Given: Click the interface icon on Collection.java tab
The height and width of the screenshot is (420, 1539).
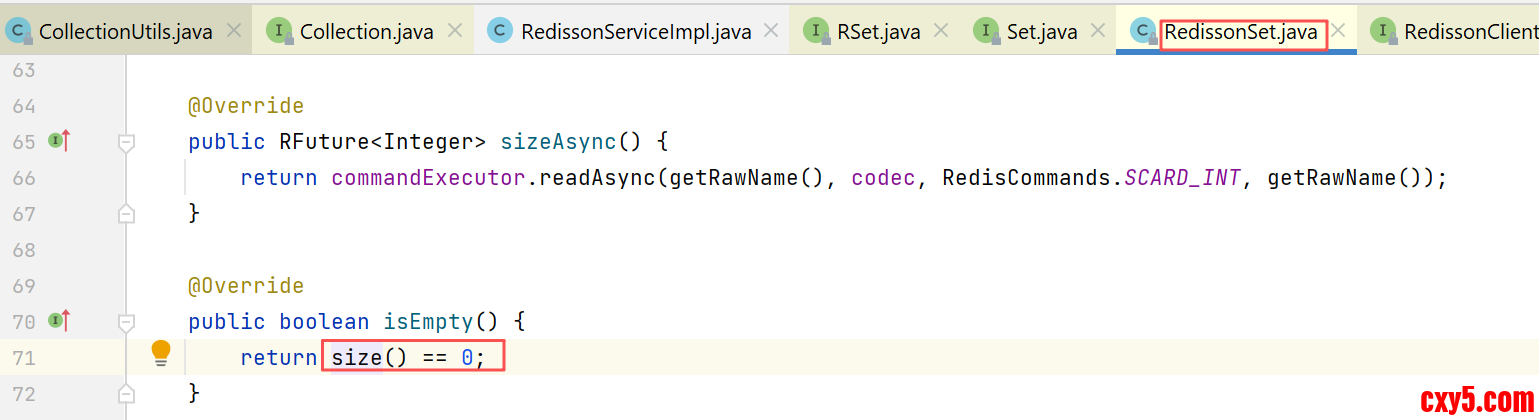Looking at the screenshot, I should pos(279,31).
